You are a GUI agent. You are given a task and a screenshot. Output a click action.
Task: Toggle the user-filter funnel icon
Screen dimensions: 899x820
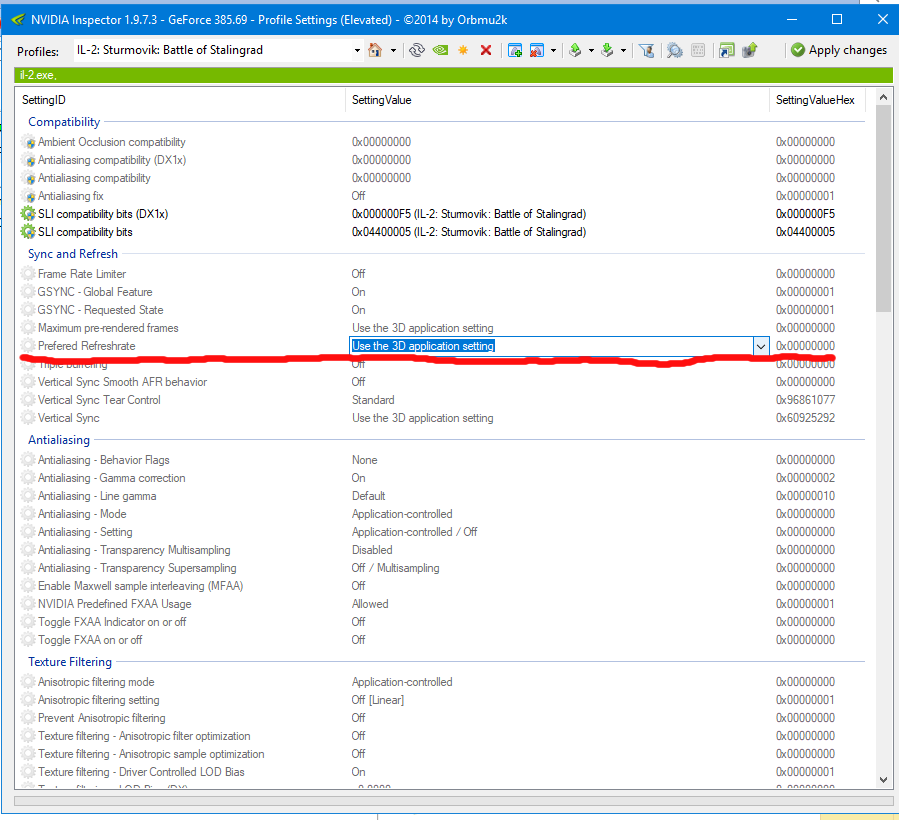[647, 50]
